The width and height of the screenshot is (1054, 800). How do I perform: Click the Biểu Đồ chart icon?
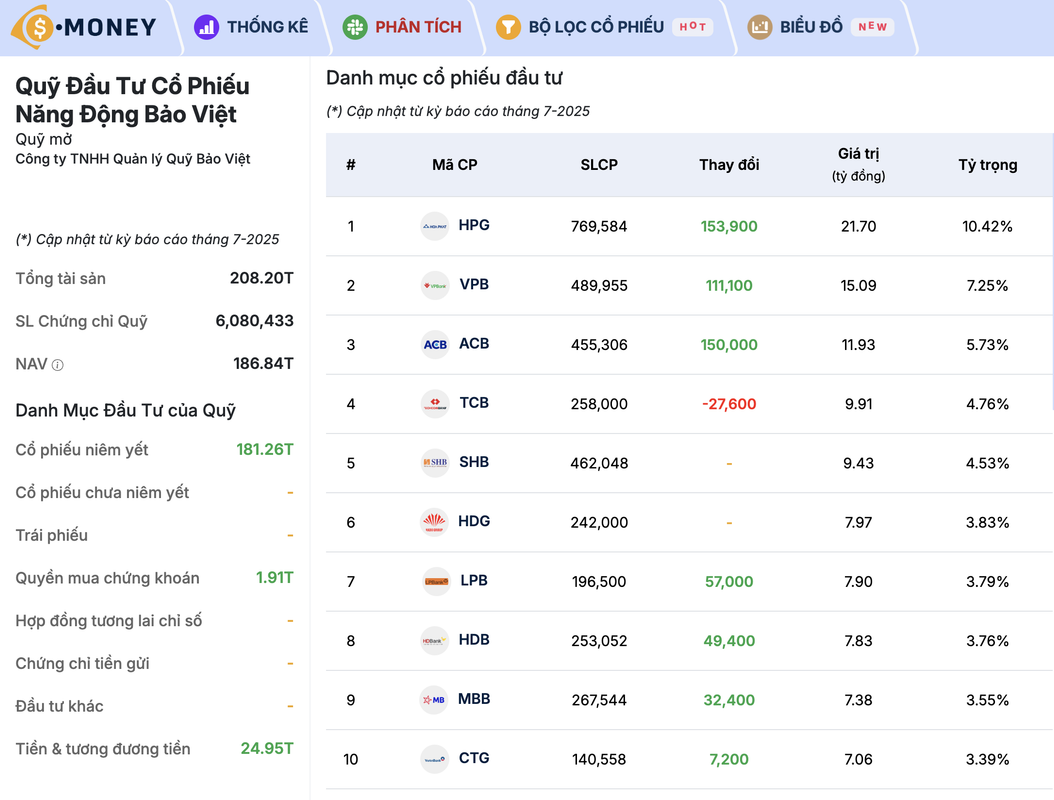(760, 27)
